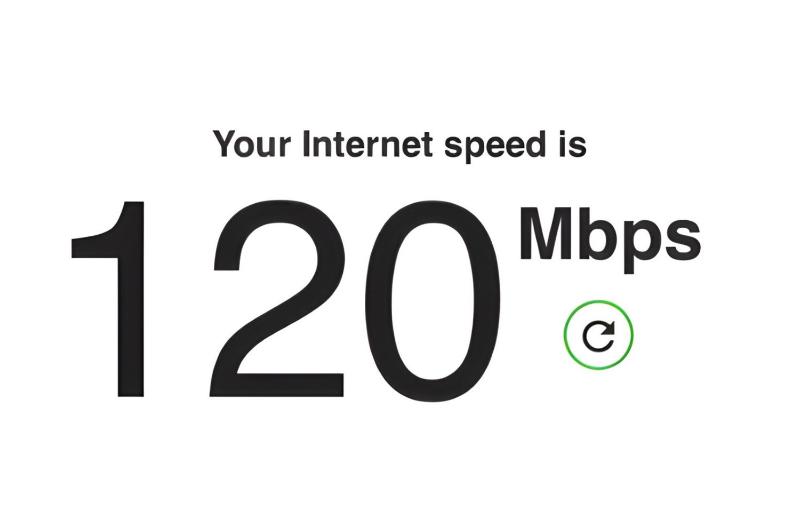The width and height of the screenshot is (800, 519).
Task: Click the large 120 speed result
Action: pos(286,300)
